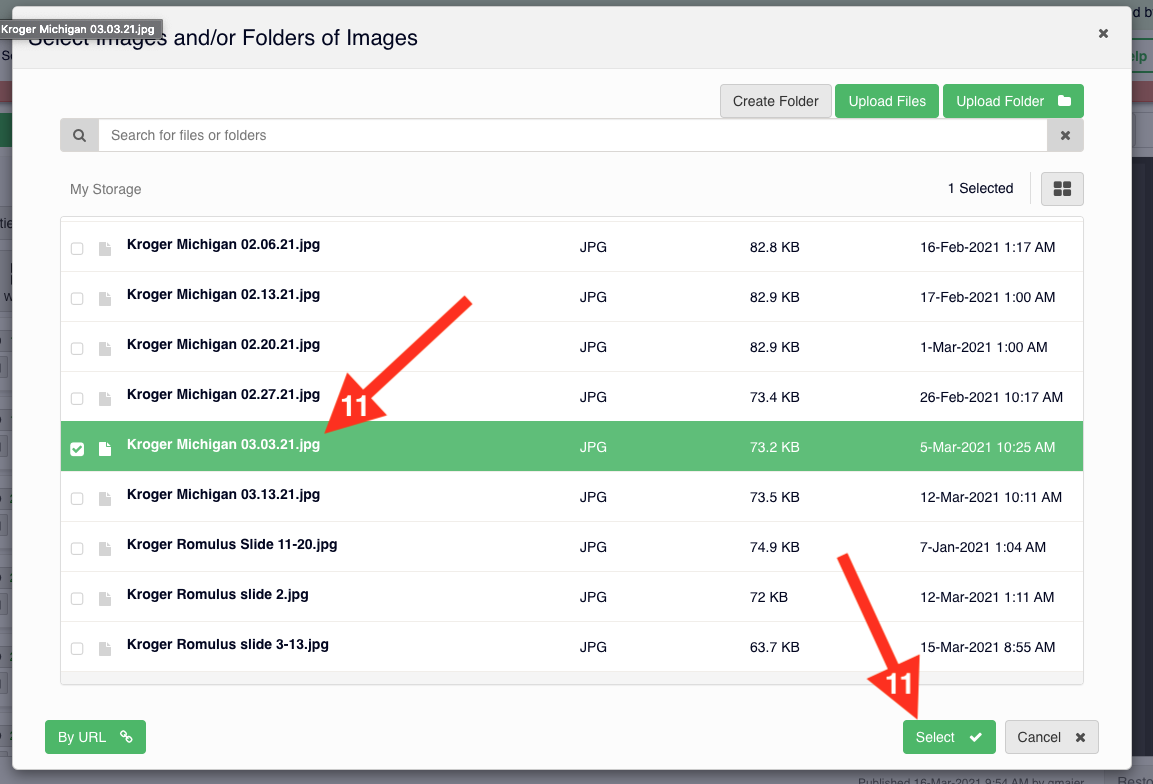The height and width of the screenshot is (784, 1153).
Task: Check the box for Kroger Michigan 02.06.21.jpg
Action: (x=77, y=249)
